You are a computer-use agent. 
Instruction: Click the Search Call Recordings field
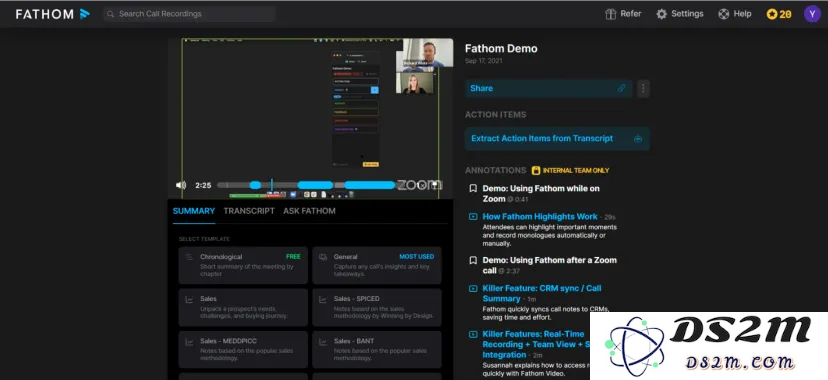coord(190,14)
